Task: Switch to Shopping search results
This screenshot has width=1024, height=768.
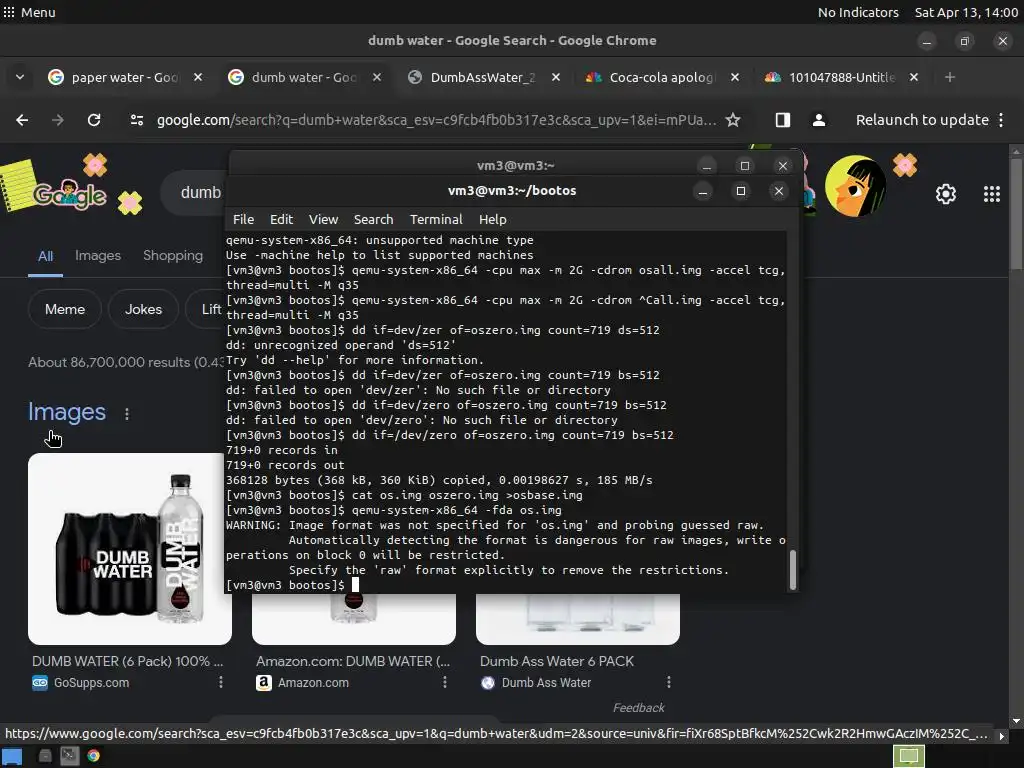Action: 173,255
